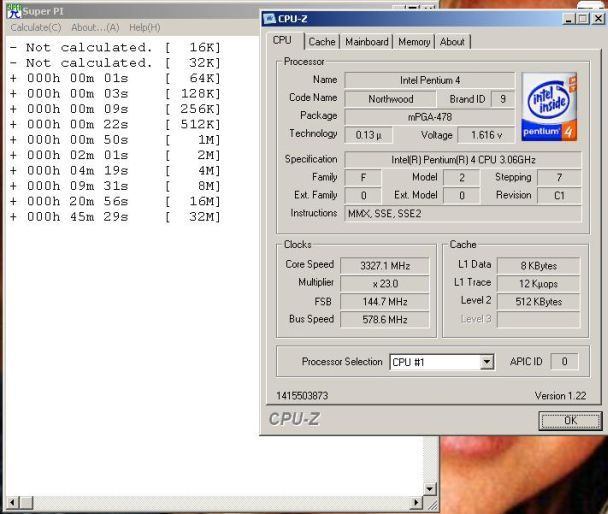Click the Stepping value 7
Screen dimensions: 608x514
pyautogui.click(x=559, y=178)
